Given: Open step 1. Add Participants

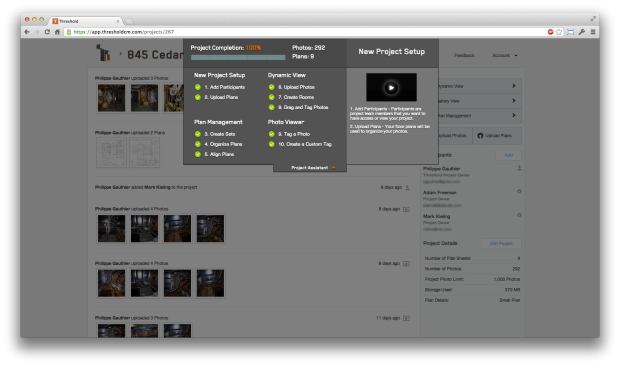Looking at the screenshot, I should click(225, 87).
